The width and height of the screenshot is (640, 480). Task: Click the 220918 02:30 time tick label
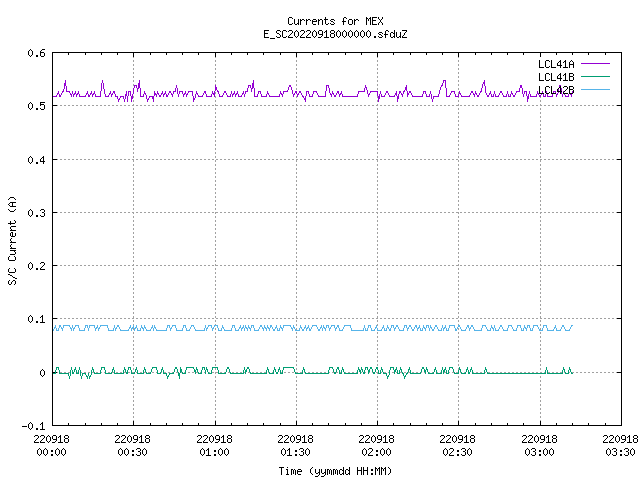click(x=457, y=445)
